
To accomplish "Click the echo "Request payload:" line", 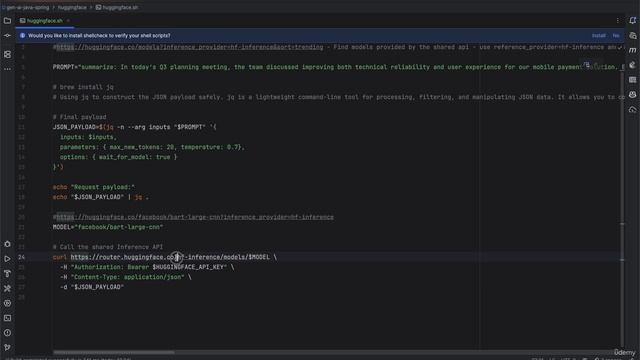I will coord(93,187).
